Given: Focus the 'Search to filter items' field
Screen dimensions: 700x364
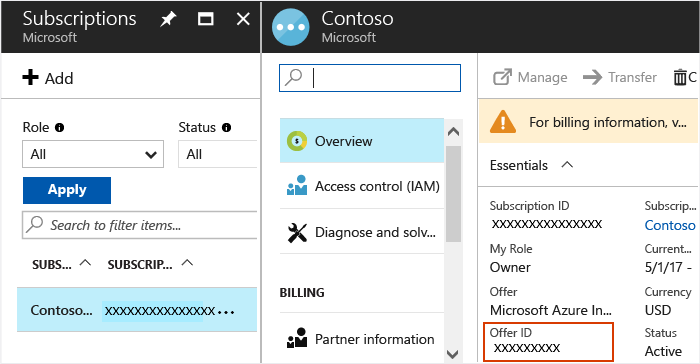Looking at the screenshot, I should 140,225.
